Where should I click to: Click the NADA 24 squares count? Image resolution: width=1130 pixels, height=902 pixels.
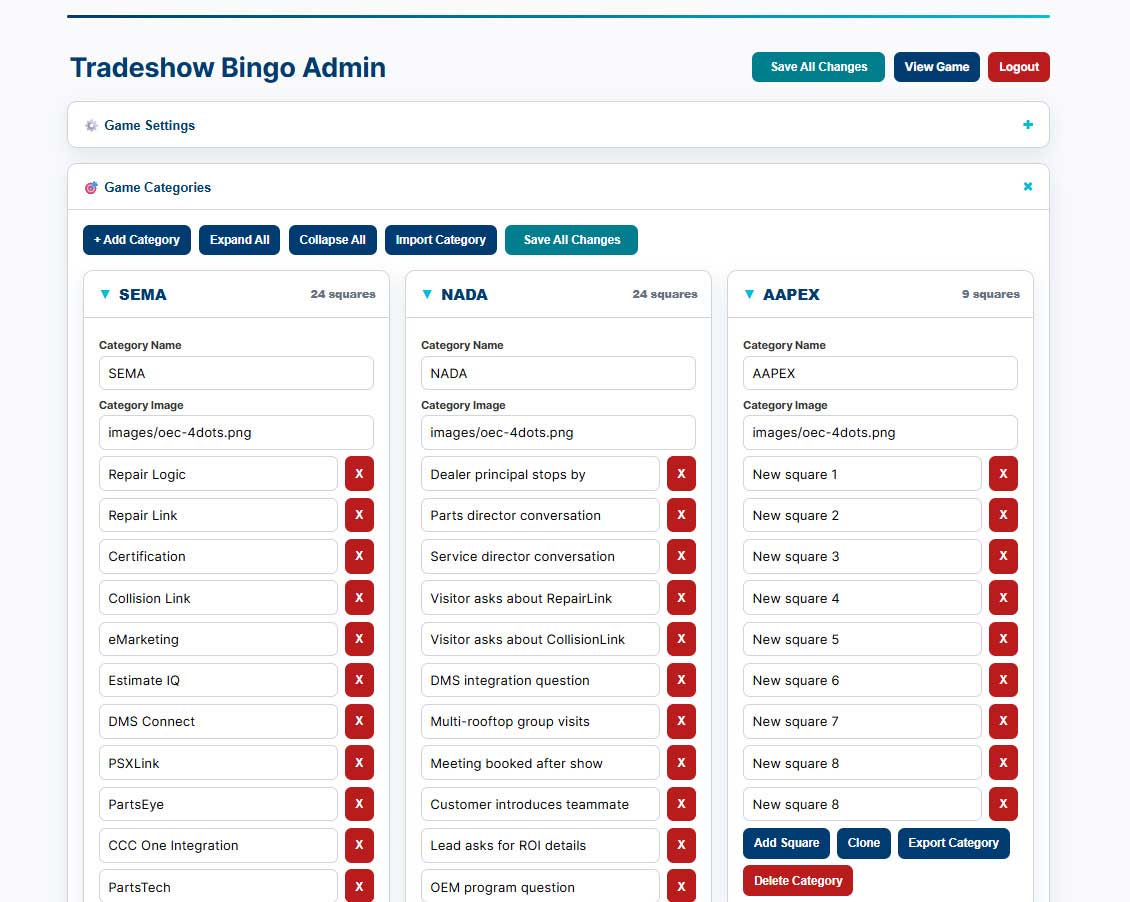point(665,294)
